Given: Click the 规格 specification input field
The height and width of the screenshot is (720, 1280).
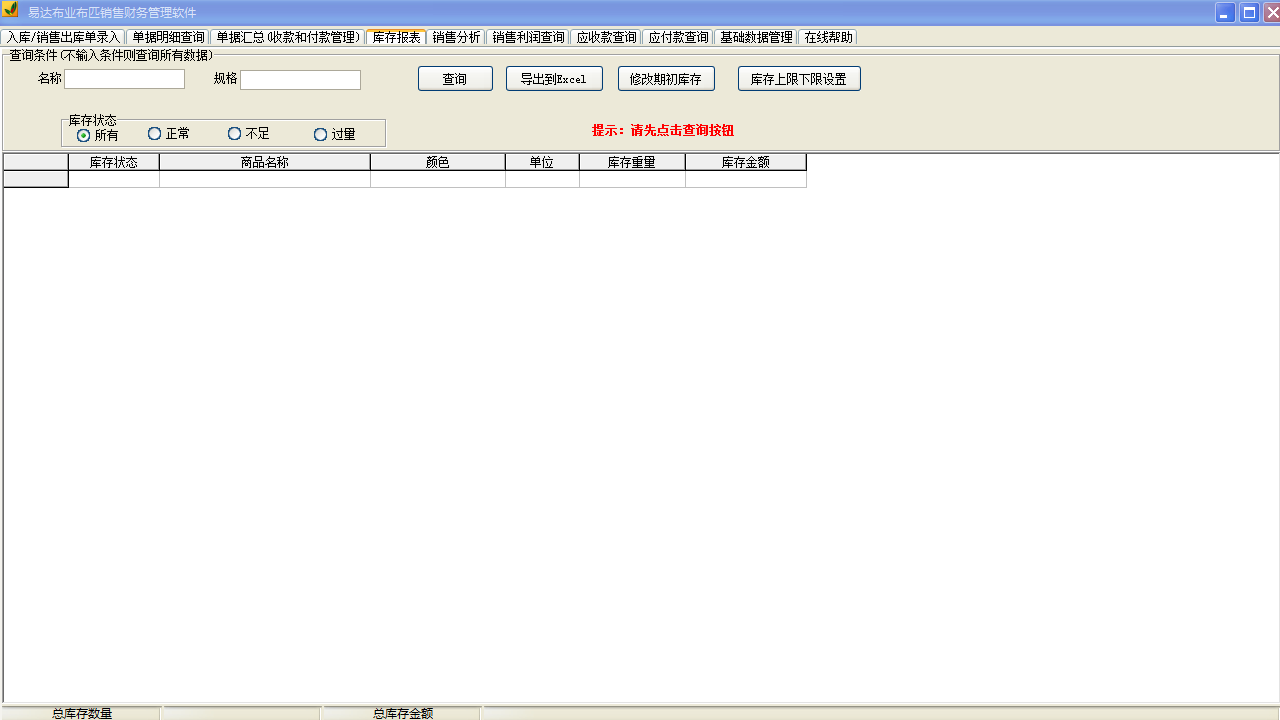Looking at the screenshot, I should click(x=300, y=79).
